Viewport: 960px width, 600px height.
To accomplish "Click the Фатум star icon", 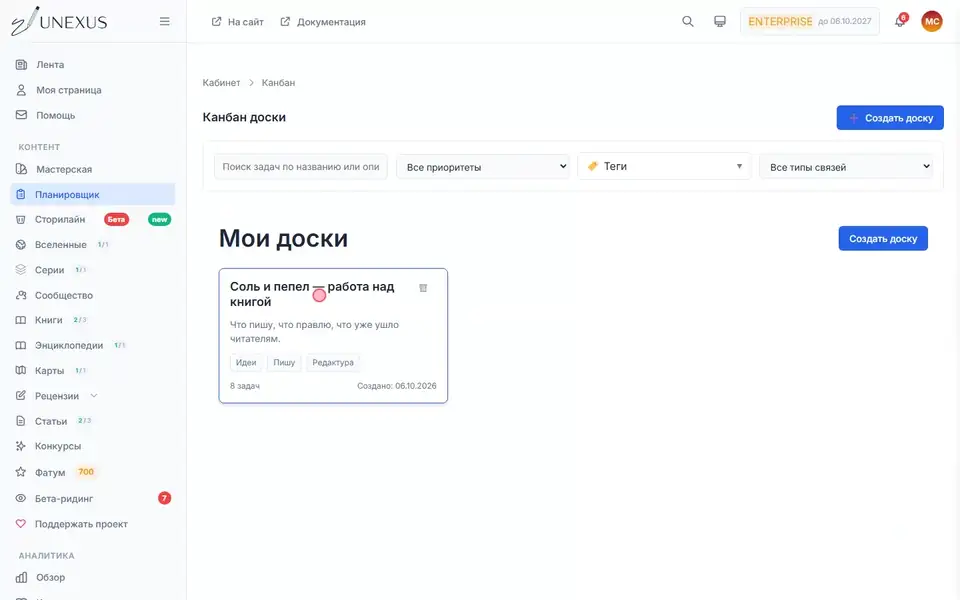I will (21, 472).
